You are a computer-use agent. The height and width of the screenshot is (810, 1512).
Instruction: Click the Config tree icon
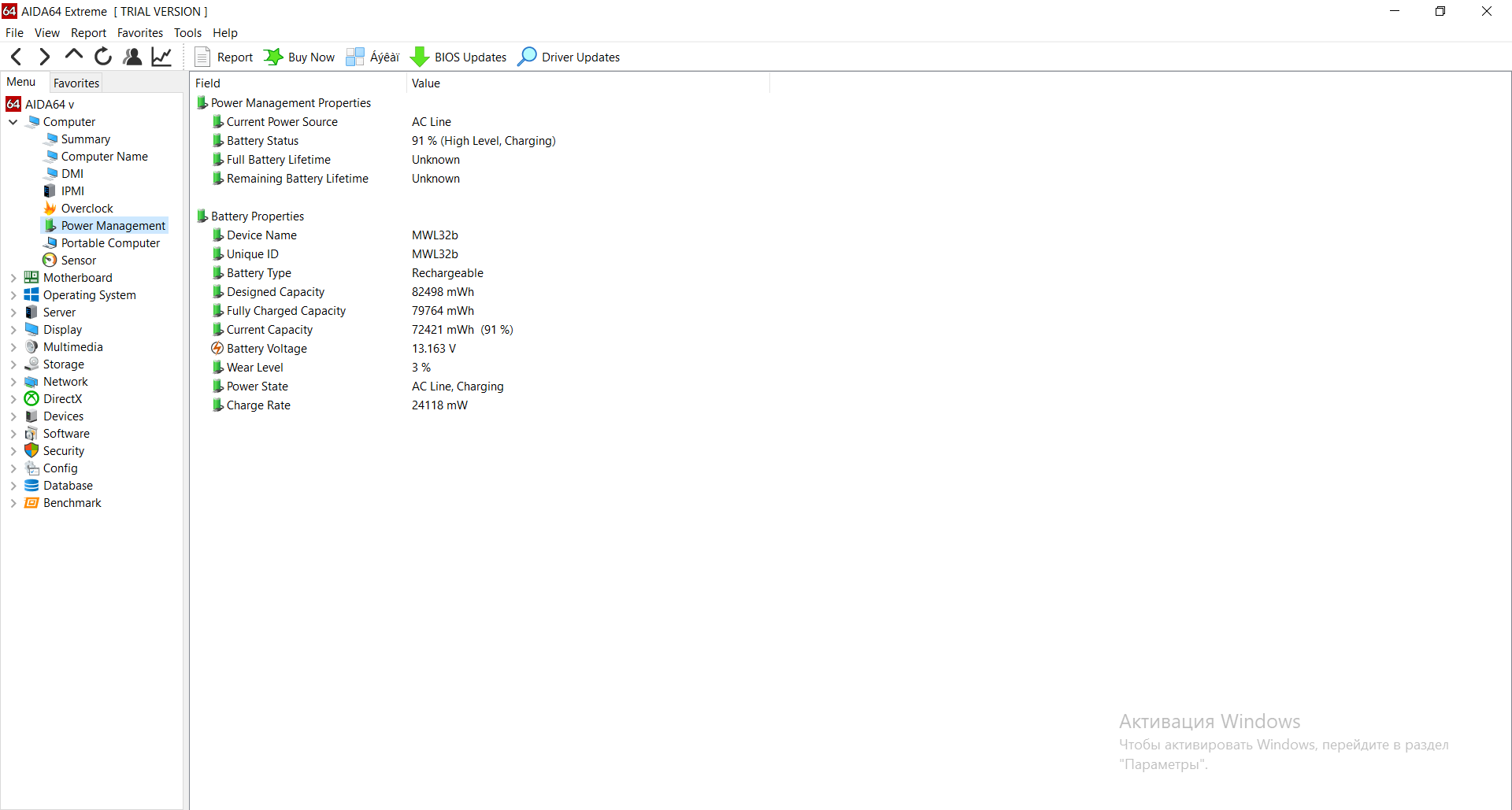coord(31,468)
